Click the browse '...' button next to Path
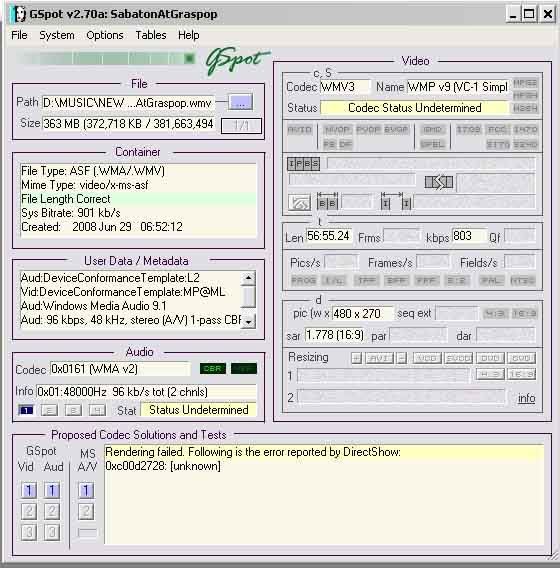This screenshot has width=560, height=568. point(241,103)
